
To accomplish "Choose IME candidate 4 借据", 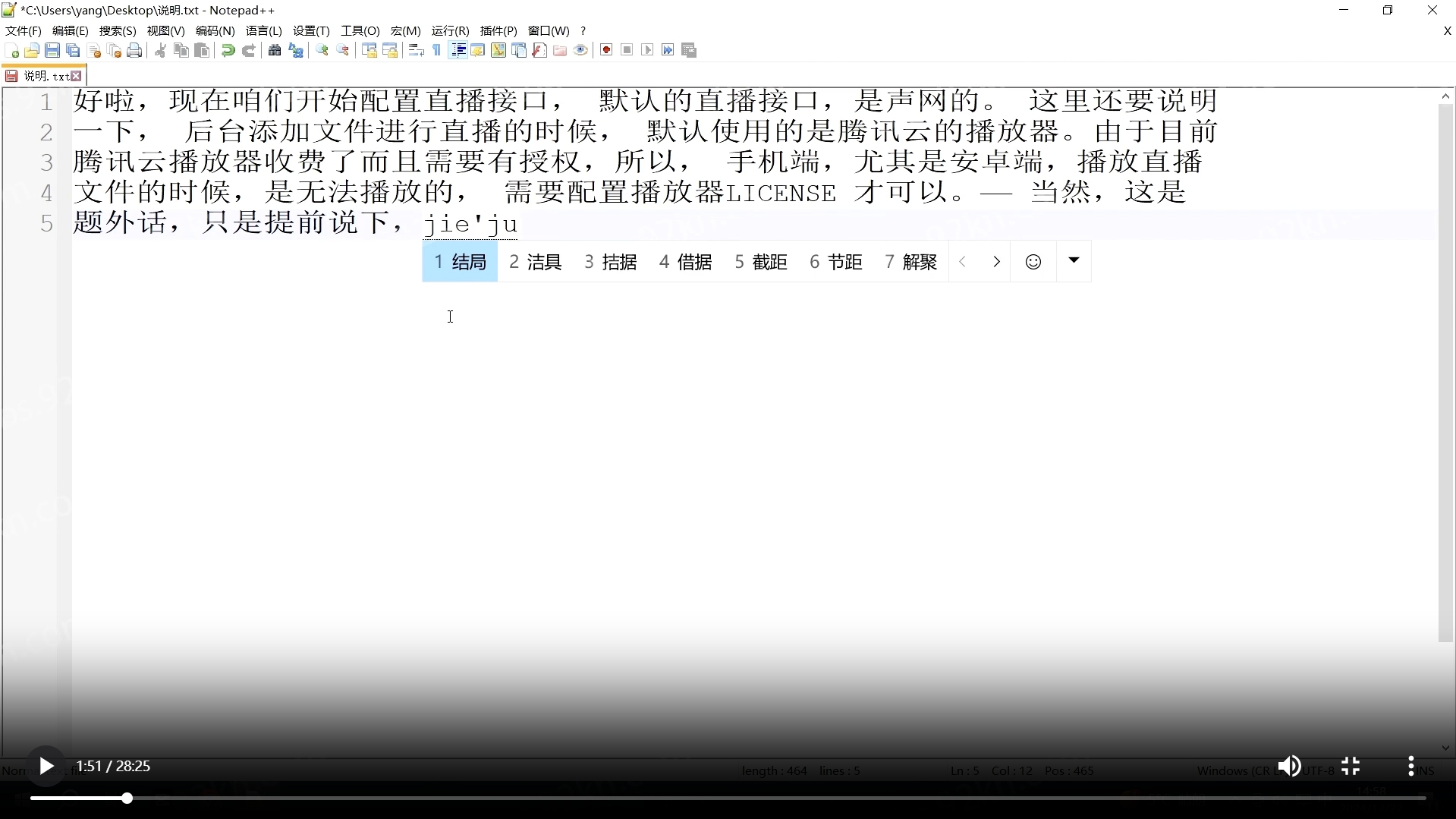I will point(685,262).
